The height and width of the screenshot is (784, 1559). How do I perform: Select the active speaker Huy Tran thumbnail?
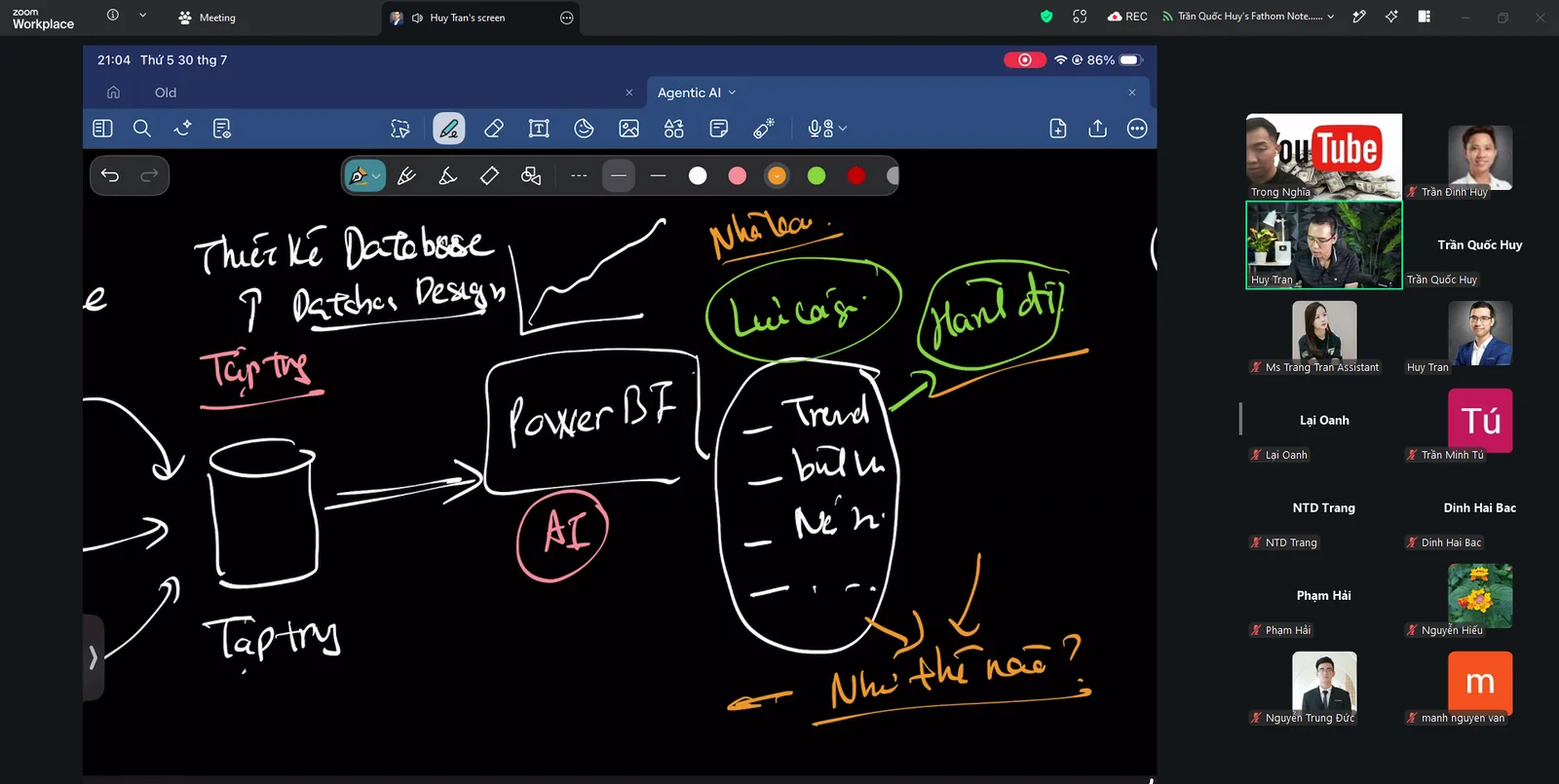pyautogui.click(x=1324, y=244)
